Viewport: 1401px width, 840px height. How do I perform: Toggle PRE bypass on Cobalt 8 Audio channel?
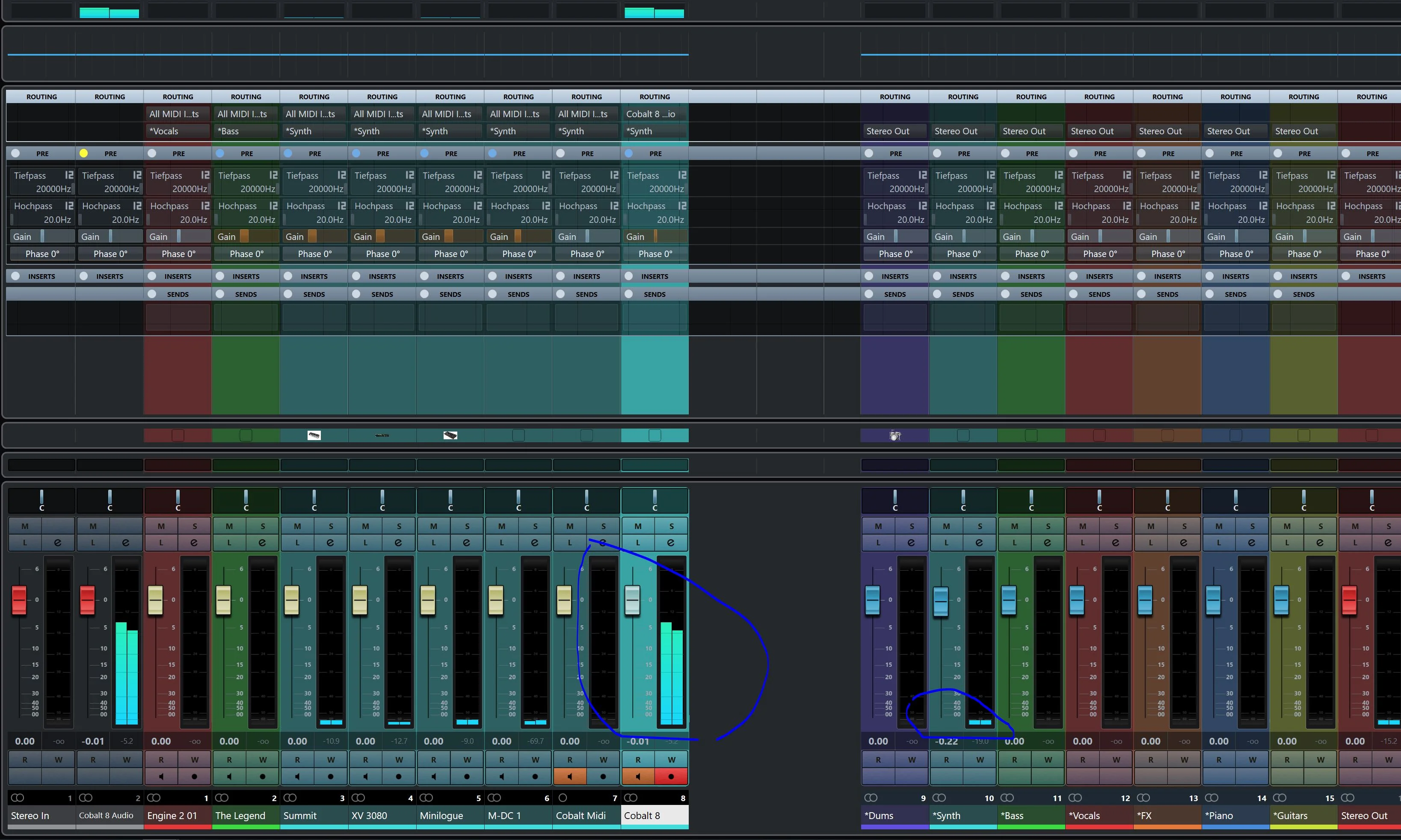click(x=84, y=154)
